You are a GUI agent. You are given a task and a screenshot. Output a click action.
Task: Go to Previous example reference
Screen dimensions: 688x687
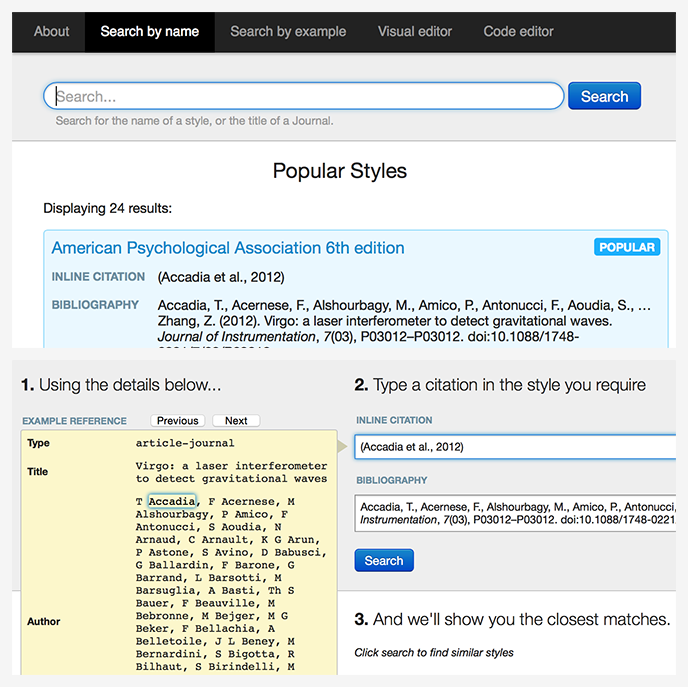tap(178, 421)
